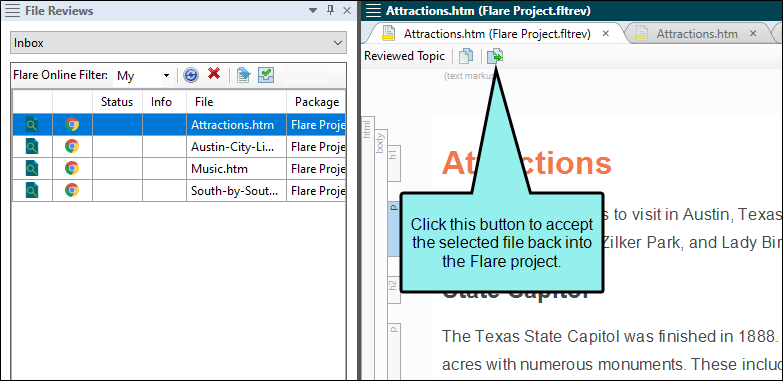Click the open review file icon beside red X
The image size is (783, 381).
[243, 75]
